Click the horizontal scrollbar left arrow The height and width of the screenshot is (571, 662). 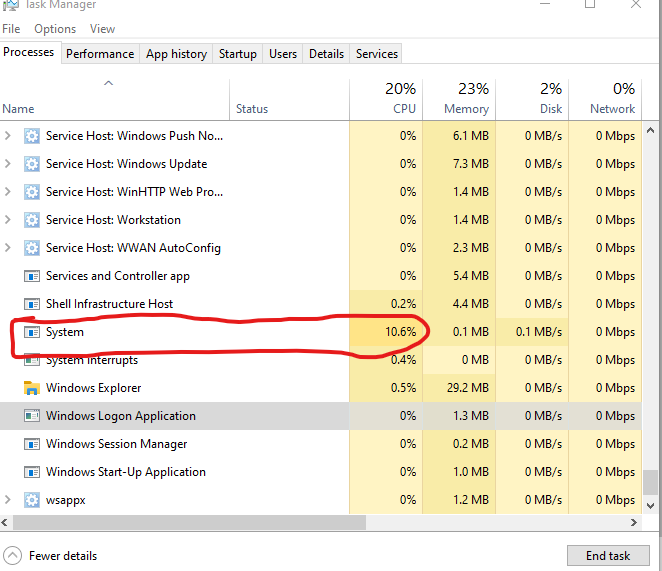5,522
